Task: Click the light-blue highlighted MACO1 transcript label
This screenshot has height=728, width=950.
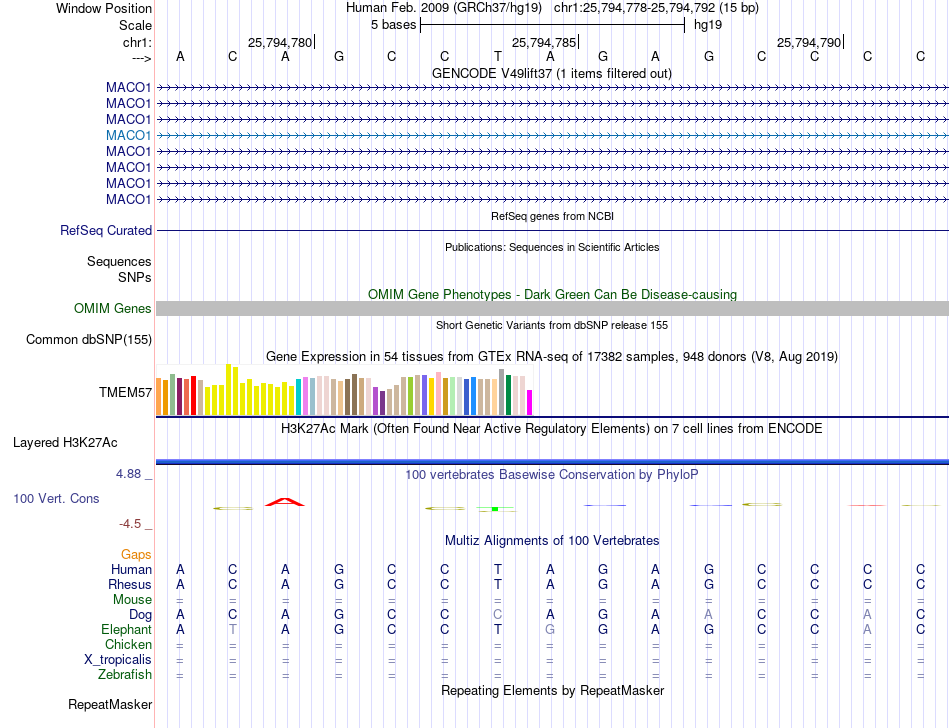Action: [x=128, y=136]
